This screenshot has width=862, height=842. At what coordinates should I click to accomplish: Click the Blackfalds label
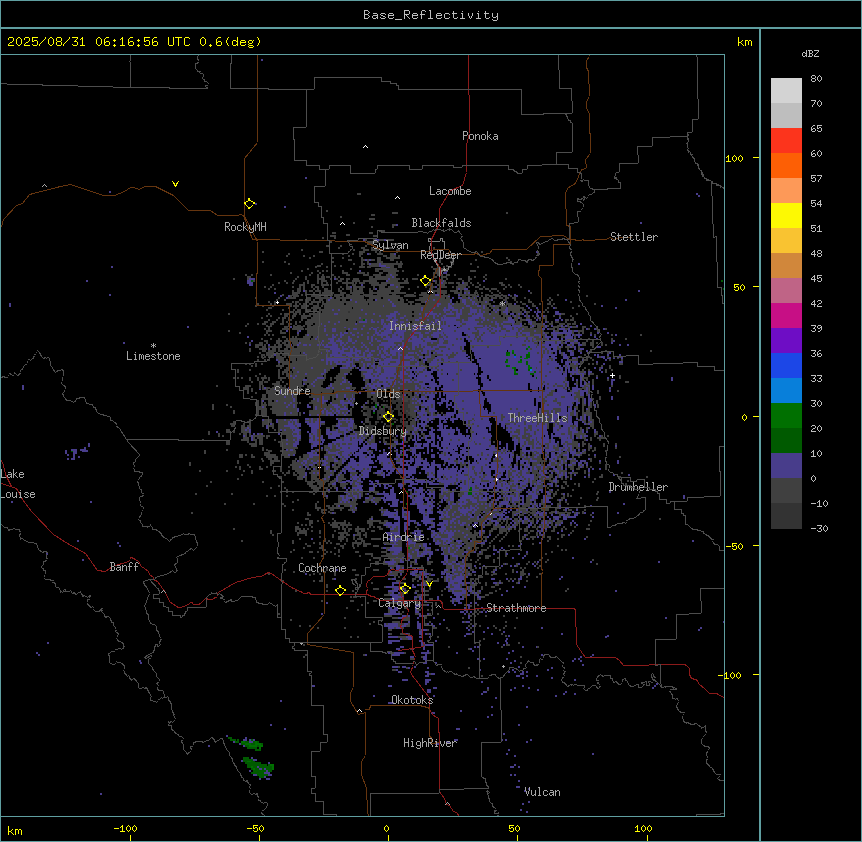click(441, 223)
